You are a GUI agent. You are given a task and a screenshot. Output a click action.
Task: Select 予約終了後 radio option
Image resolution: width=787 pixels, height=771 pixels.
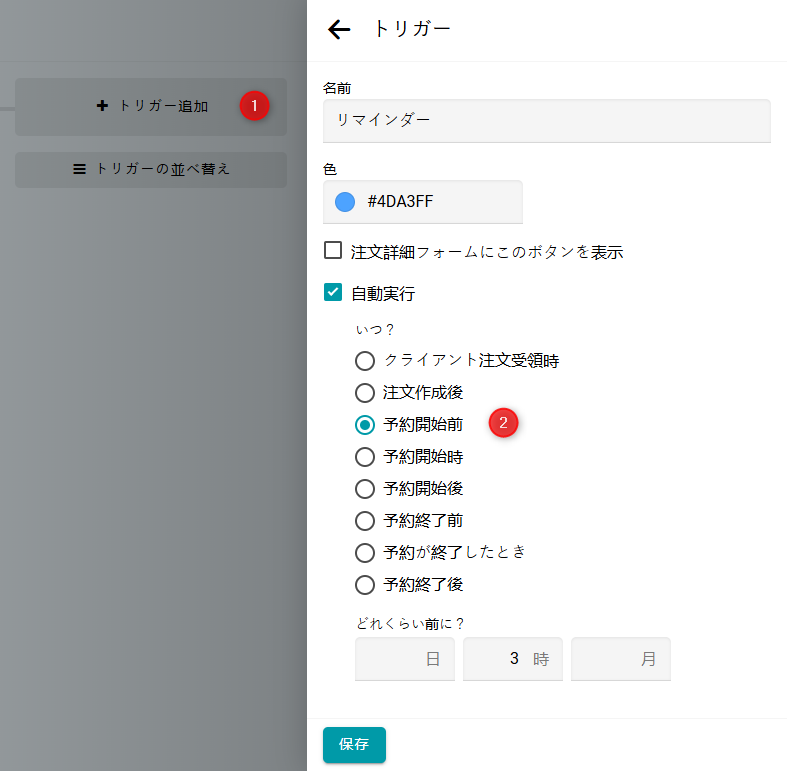tap(365, 585)
